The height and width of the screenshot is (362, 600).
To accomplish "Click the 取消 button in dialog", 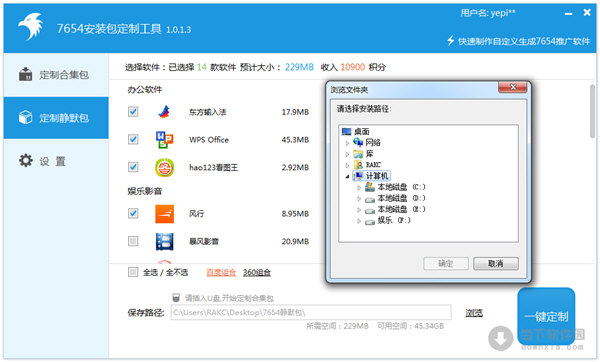I will coord(496,263).
